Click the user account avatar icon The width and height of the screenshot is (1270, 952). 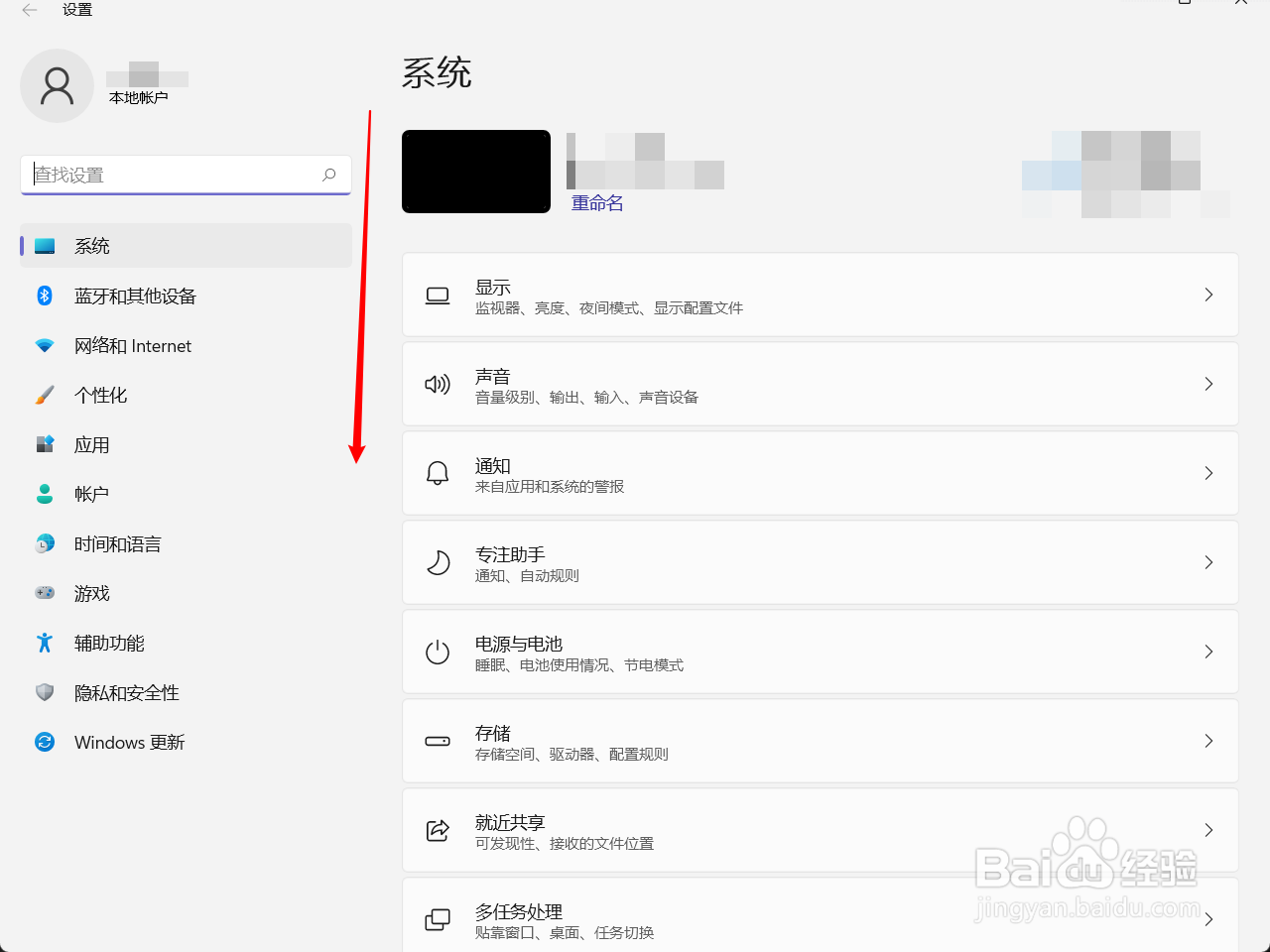[57, 86]
